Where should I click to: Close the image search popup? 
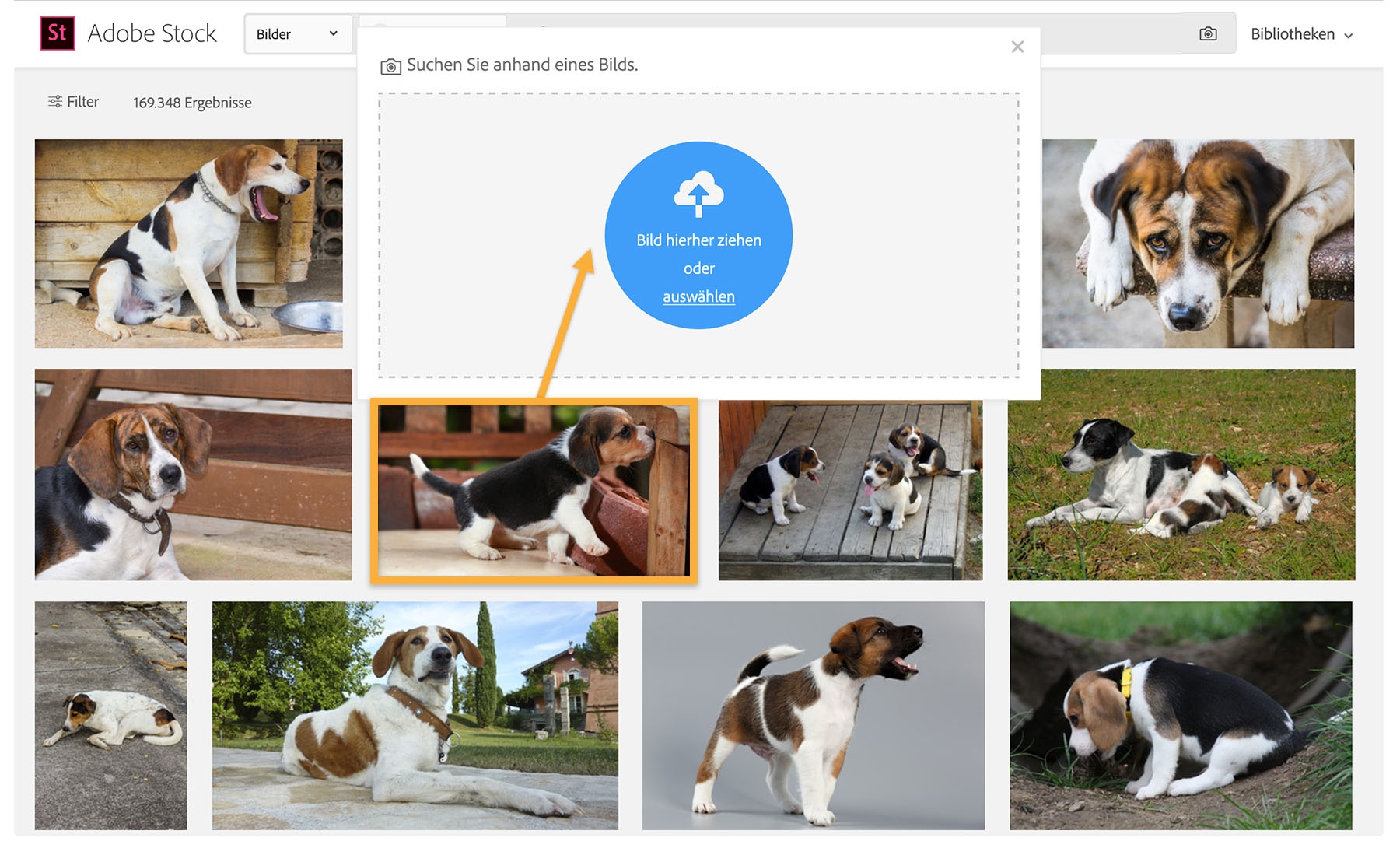[1017, 47]
